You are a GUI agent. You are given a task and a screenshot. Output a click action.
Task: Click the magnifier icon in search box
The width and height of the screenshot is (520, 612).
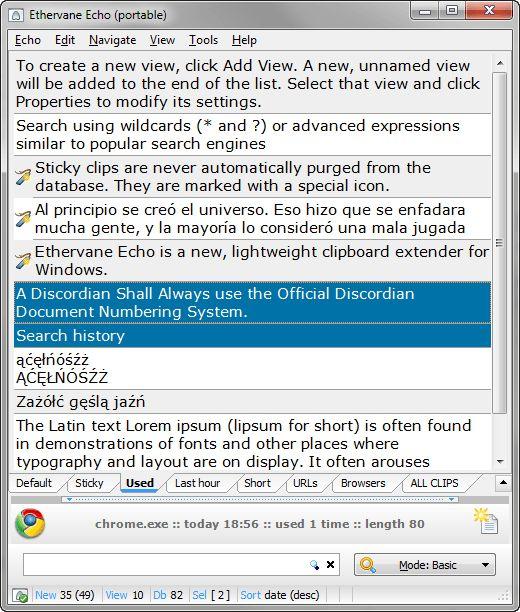pyautogui.click(x=314, y=565)
